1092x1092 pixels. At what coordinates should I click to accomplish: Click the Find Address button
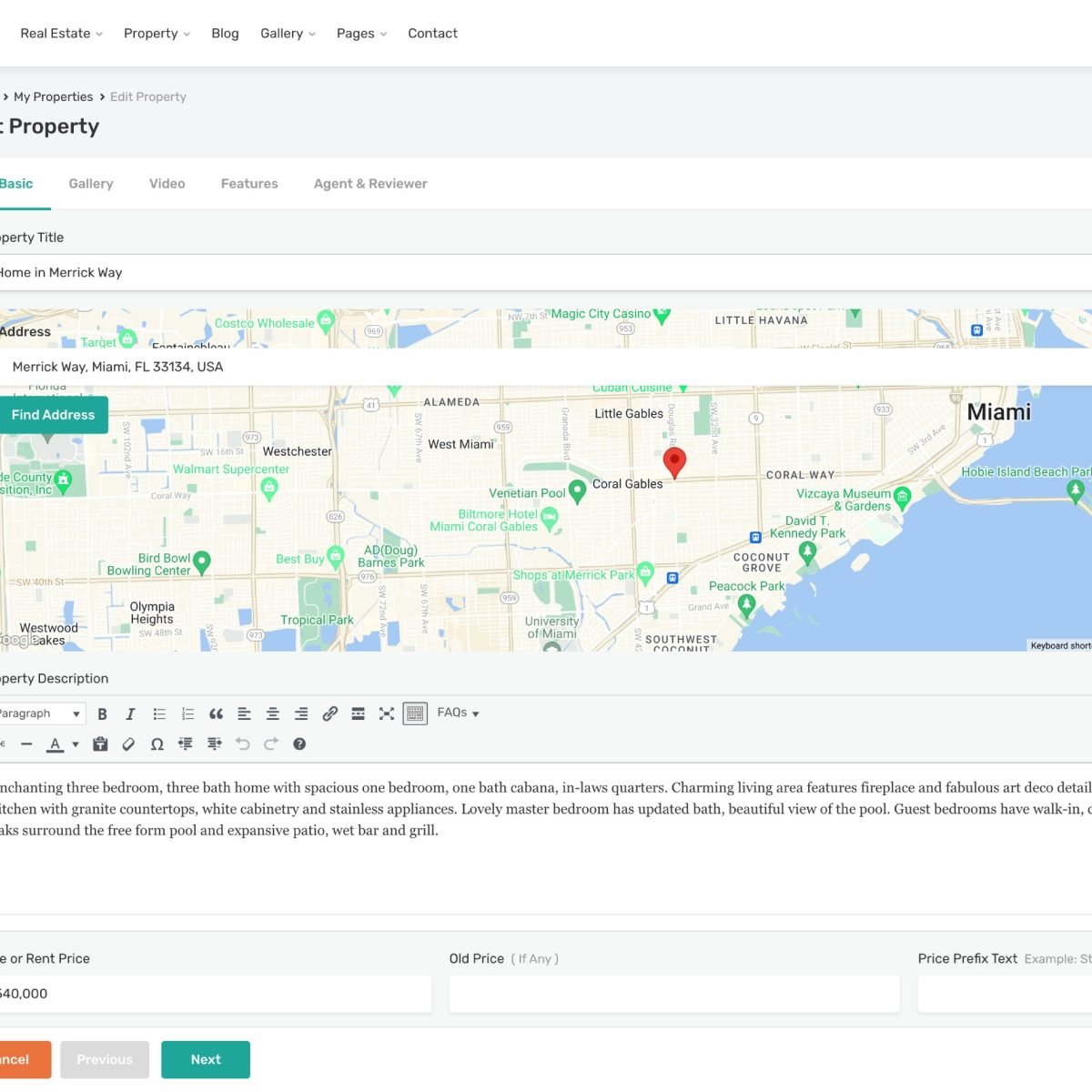pyautogui.click(x=53, y=415)
